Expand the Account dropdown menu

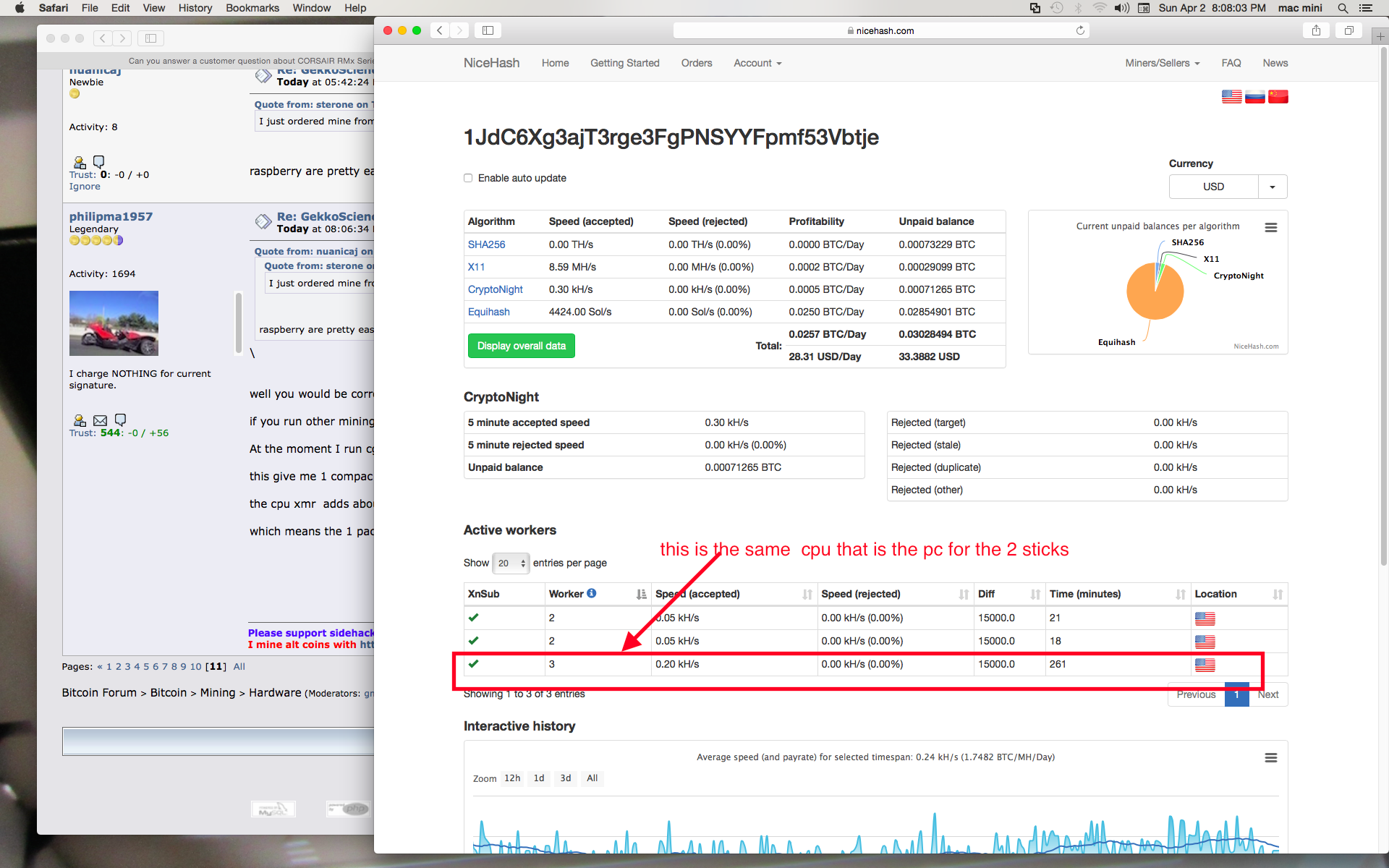click(757, 63)
